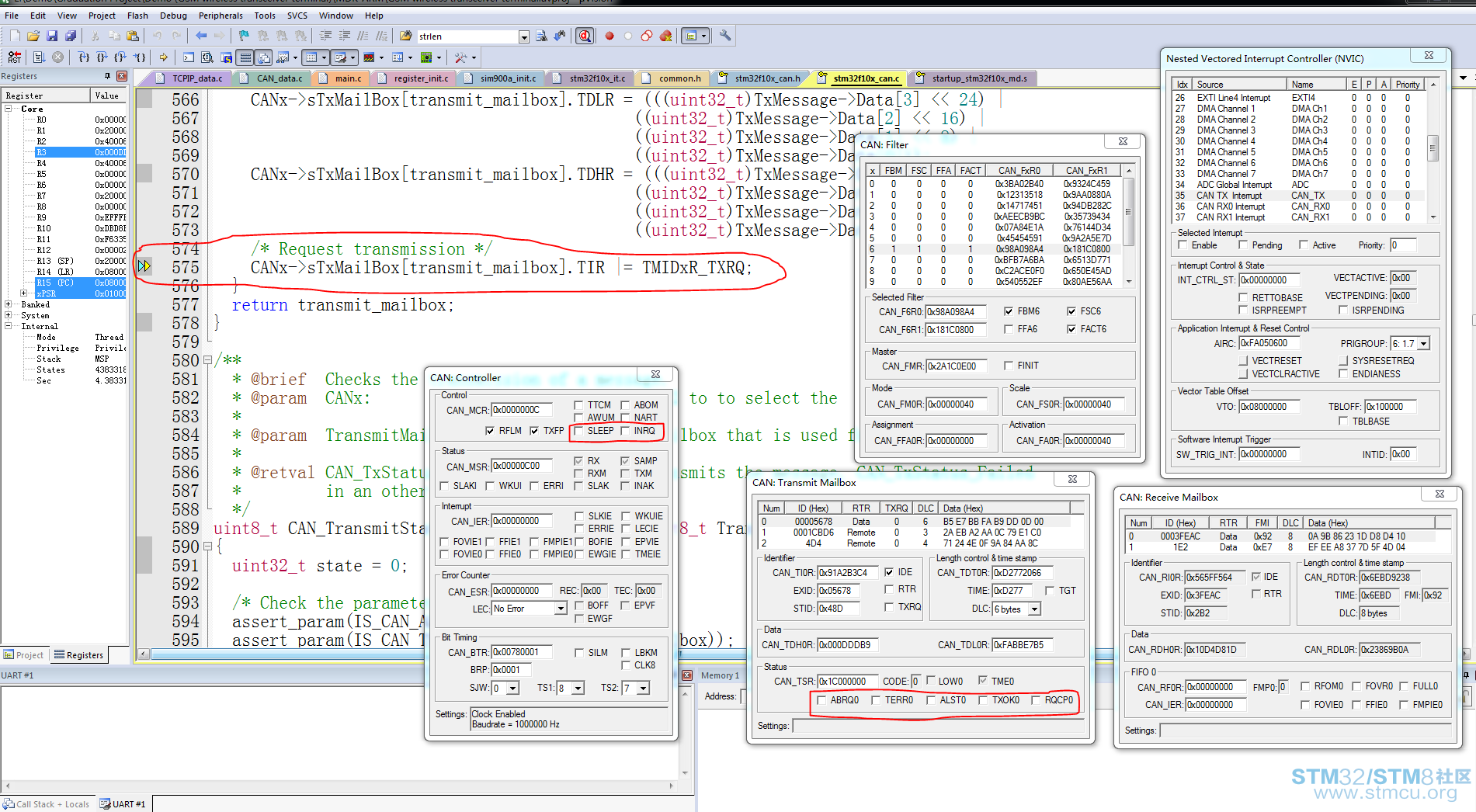Click the Step Out icon
The image size is (1476, 812).
(x=120, y=57)
